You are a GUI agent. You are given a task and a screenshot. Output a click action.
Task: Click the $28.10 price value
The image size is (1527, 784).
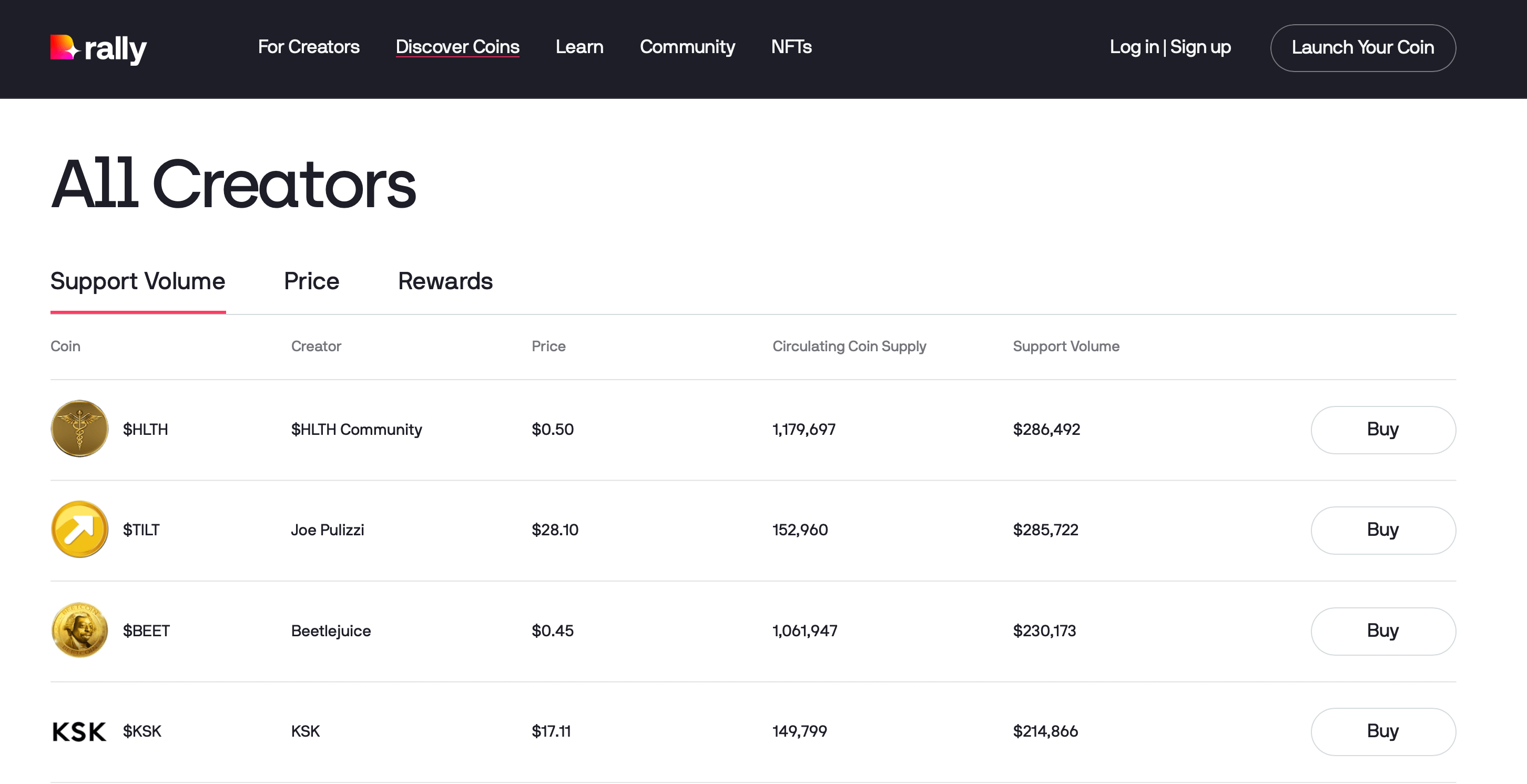555,530
